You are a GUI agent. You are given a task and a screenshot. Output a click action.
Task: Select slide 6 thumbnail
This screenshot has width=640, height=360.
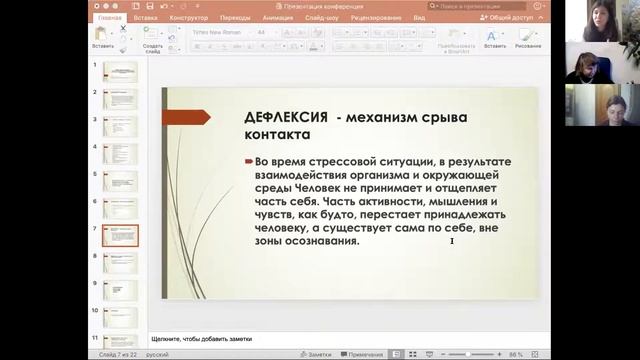[x=120, y=209]
